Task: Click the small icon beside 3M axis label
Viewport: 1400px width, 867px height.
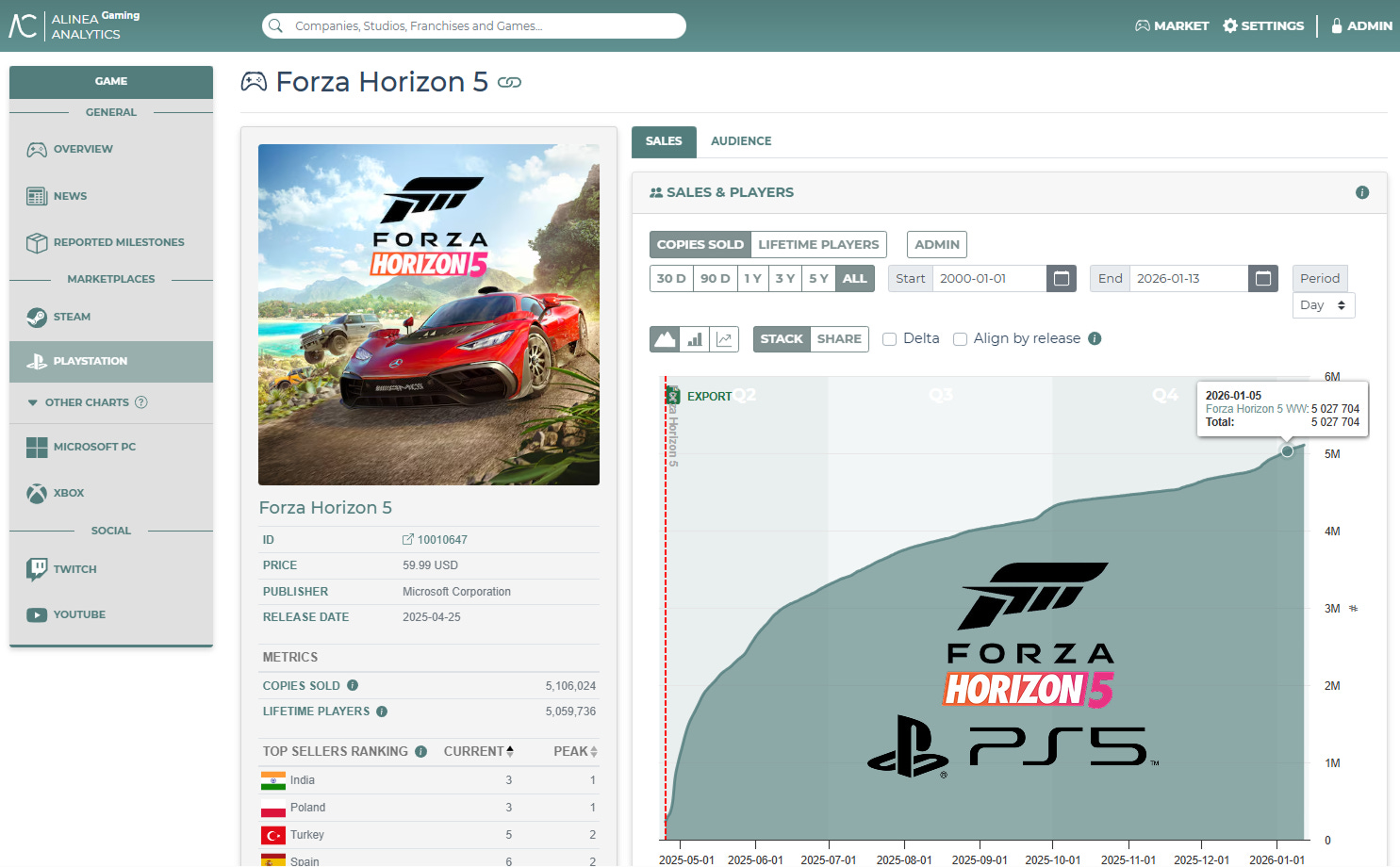Action: pyautogui.click(x=1354, y=609)
